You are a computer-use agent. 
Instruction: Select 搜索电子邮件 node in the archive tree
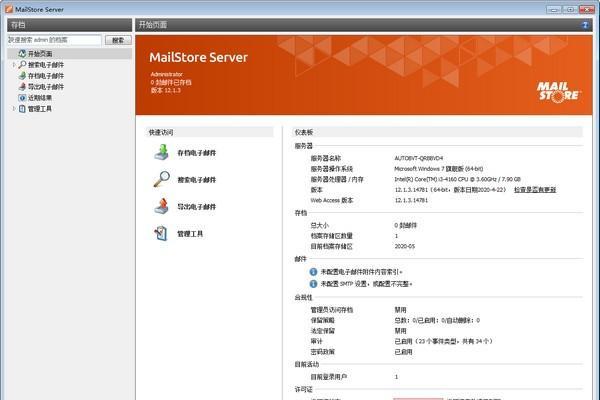point(46,65)
